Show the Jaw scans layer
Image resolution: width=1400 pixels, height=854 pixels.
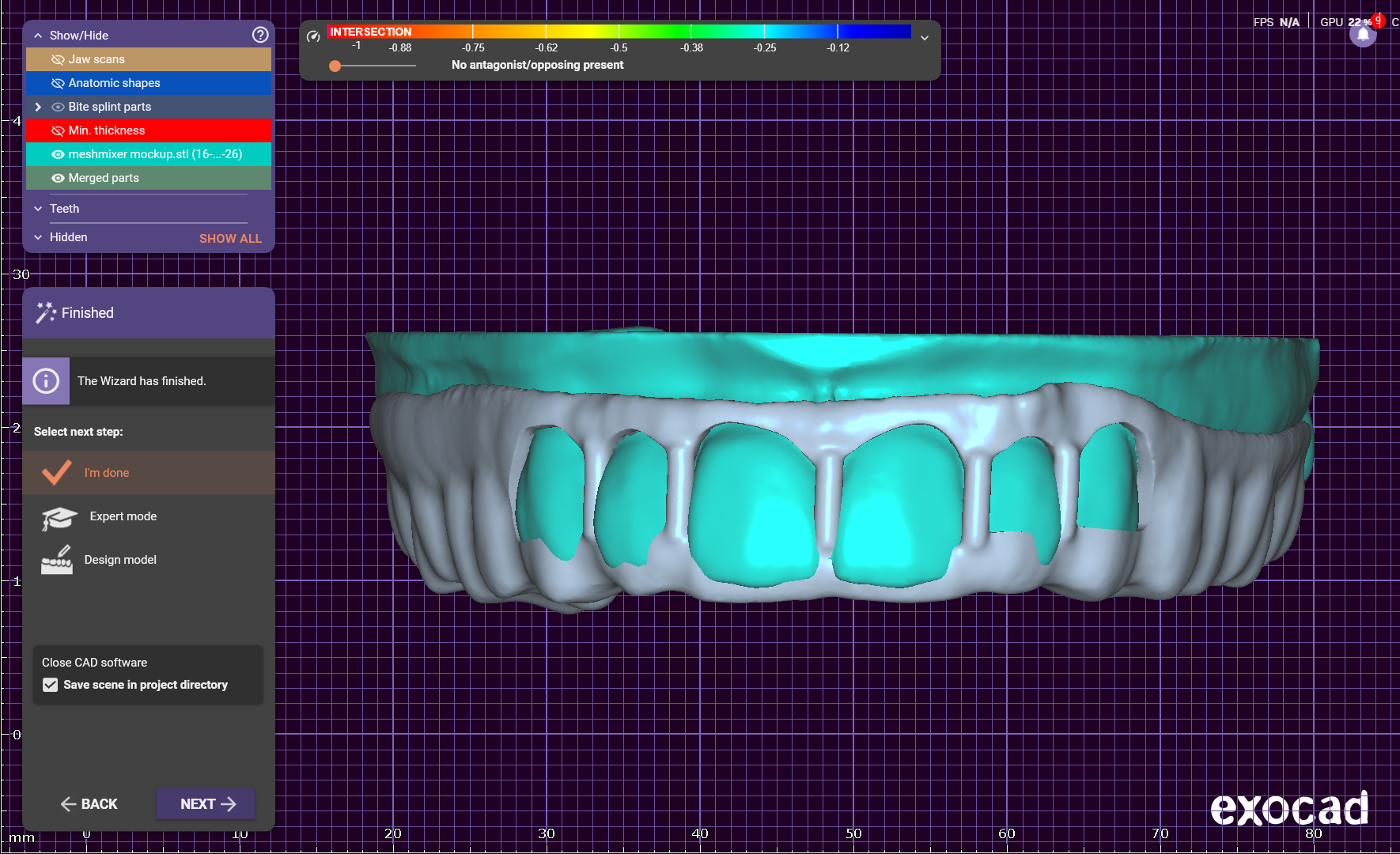point(58,59)
